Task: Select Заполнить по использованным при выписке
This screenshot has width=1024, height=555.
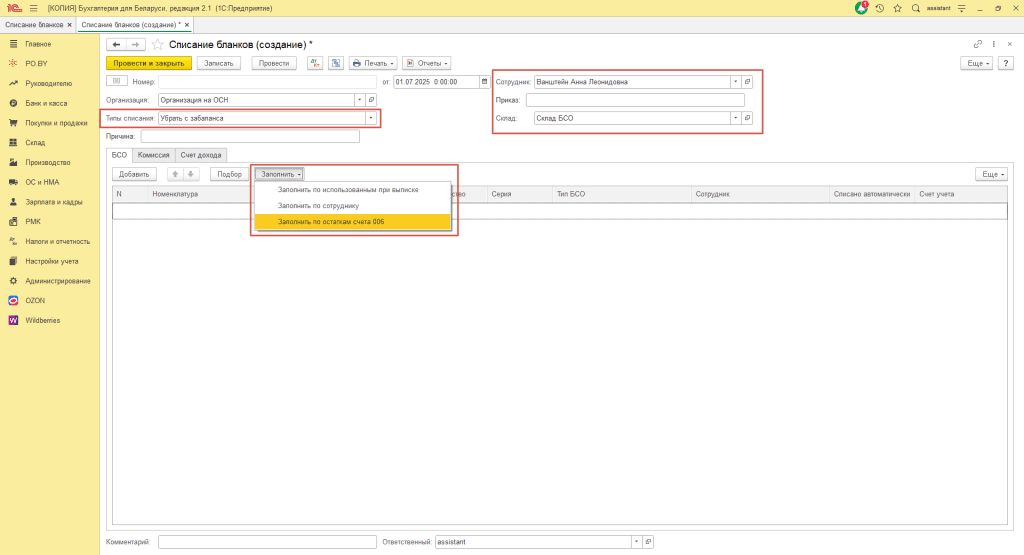Action: point(352,190)
